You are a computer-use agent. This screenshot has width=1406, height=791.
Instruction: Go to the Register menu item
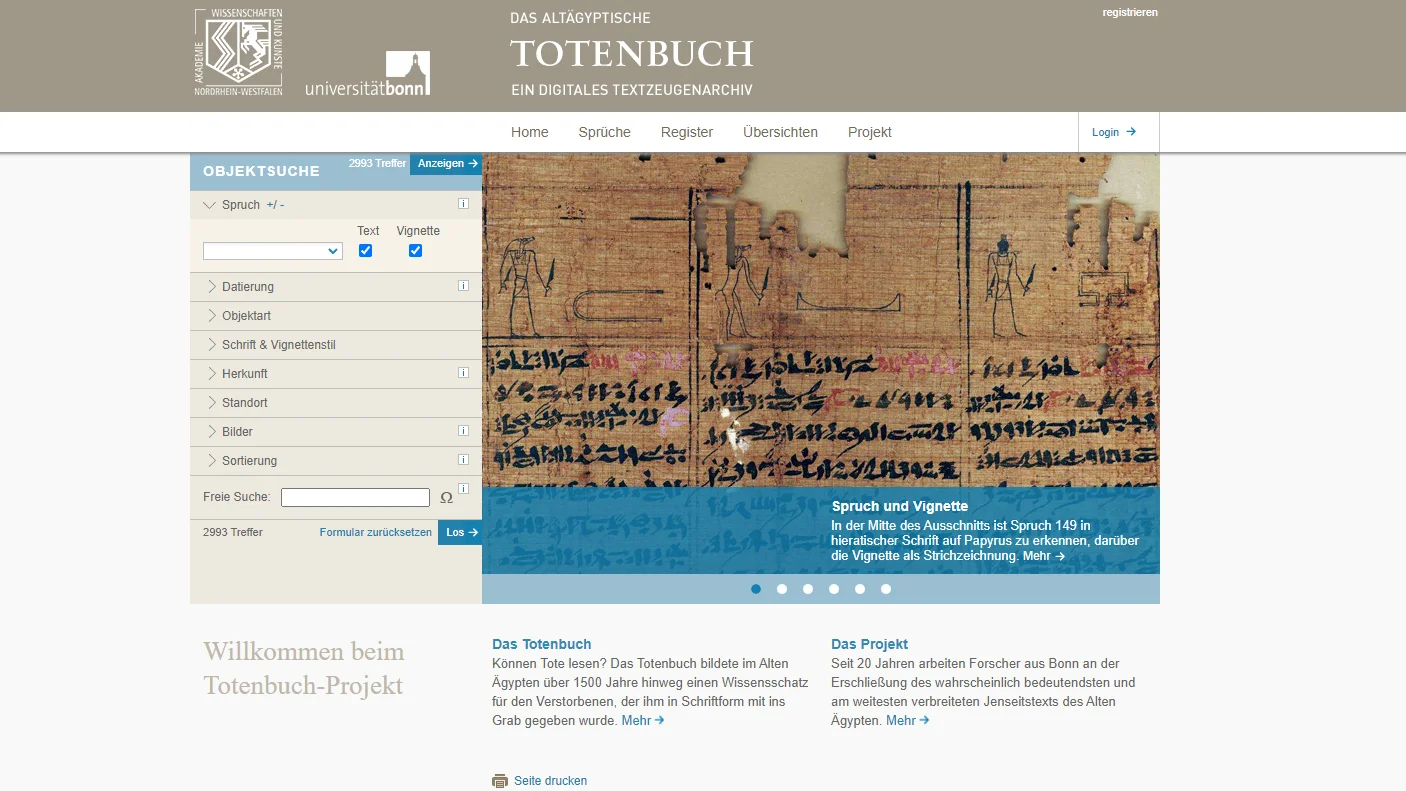click(x=686, y=132)
